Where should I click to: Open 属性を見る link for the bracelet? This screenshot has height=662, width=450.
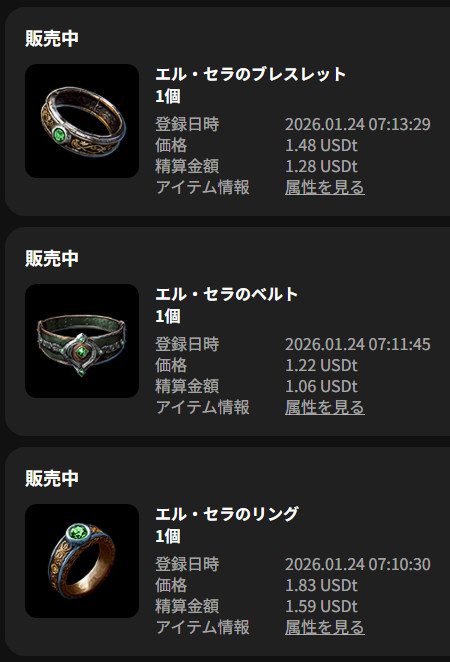(325, 187)
